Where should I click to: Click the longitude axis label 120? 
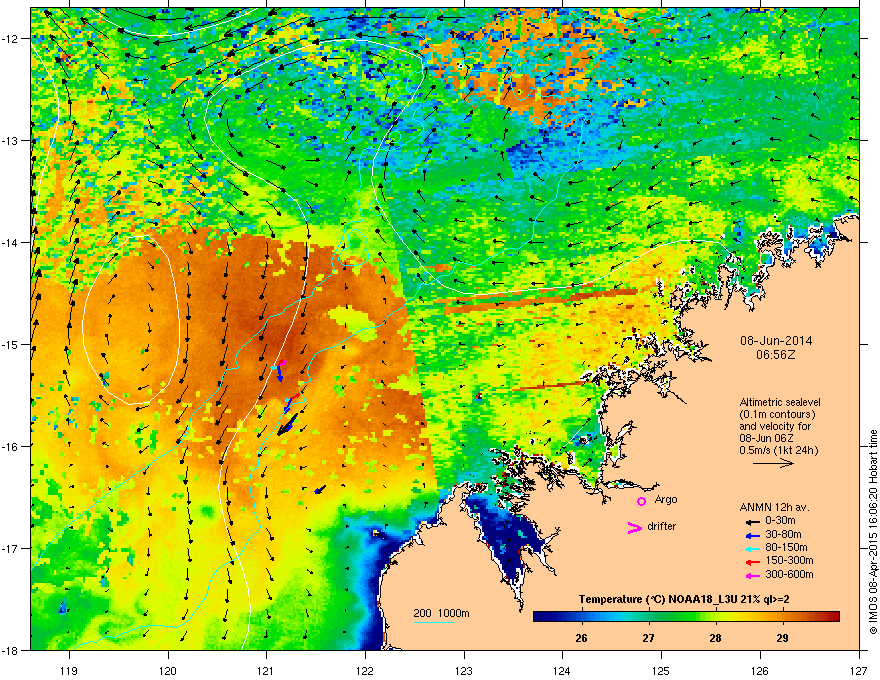click(168, 670)
